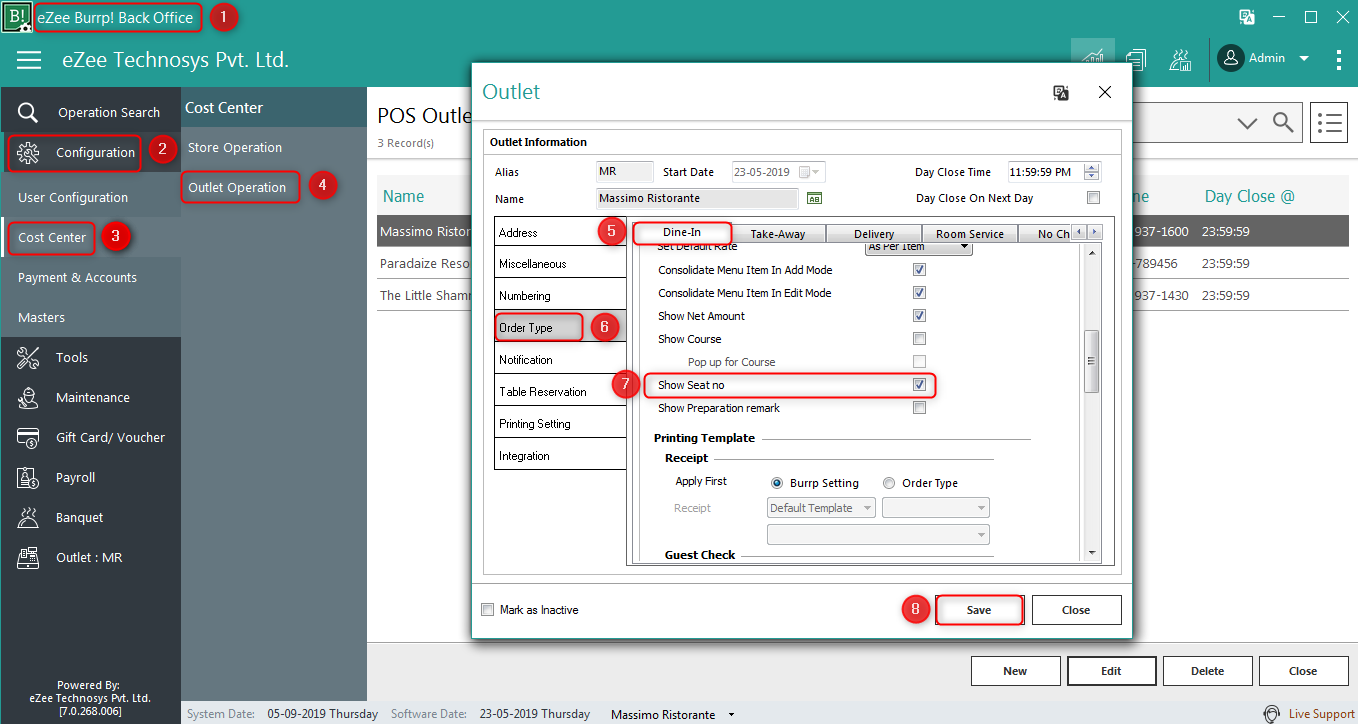This screenshot has width=1358, height=724.
Task: Uncheck Consolidate Menu Item In Add Mode
Action: coord(919,270)
